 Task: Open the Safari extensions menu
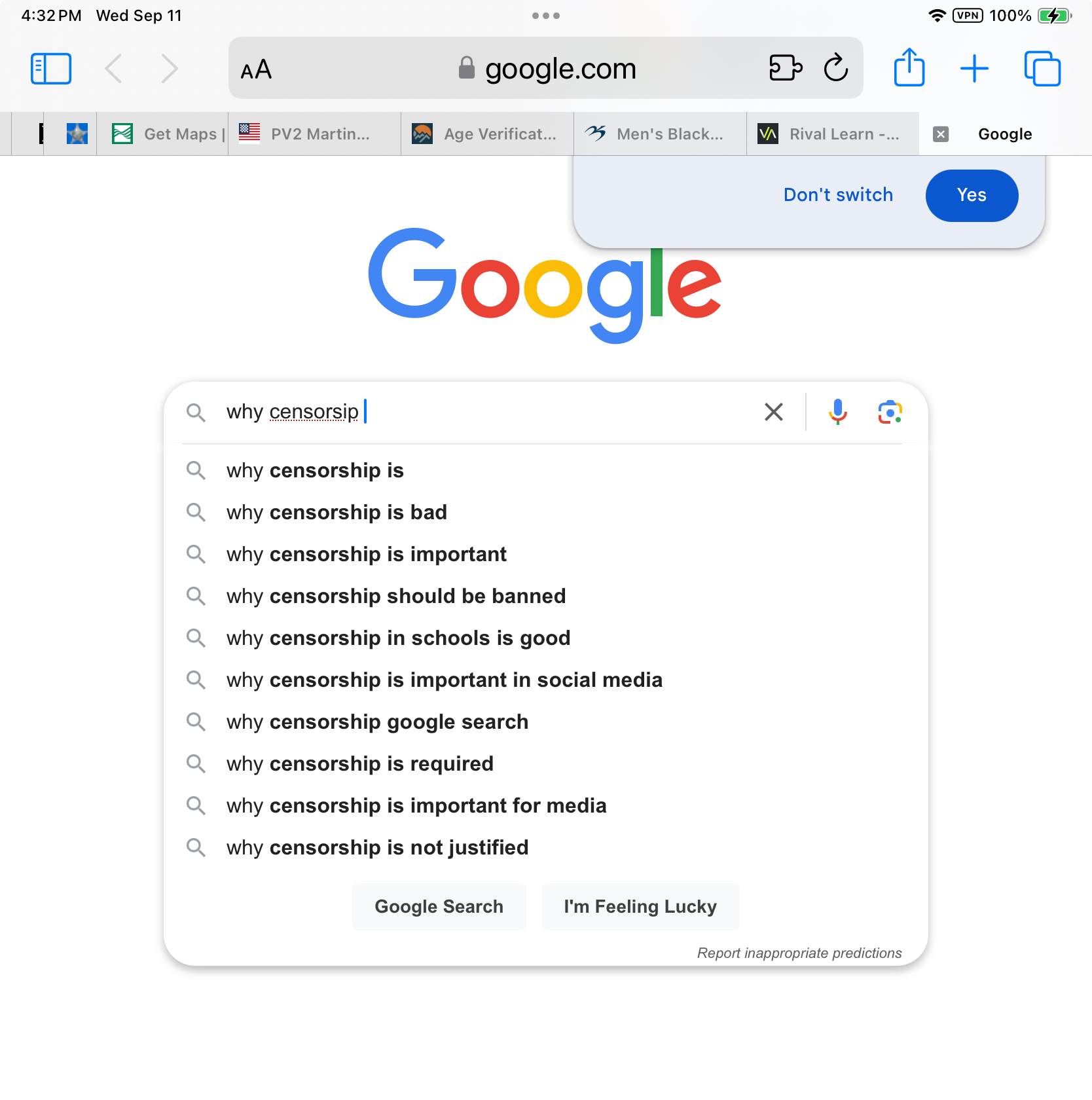coord(785,68)
